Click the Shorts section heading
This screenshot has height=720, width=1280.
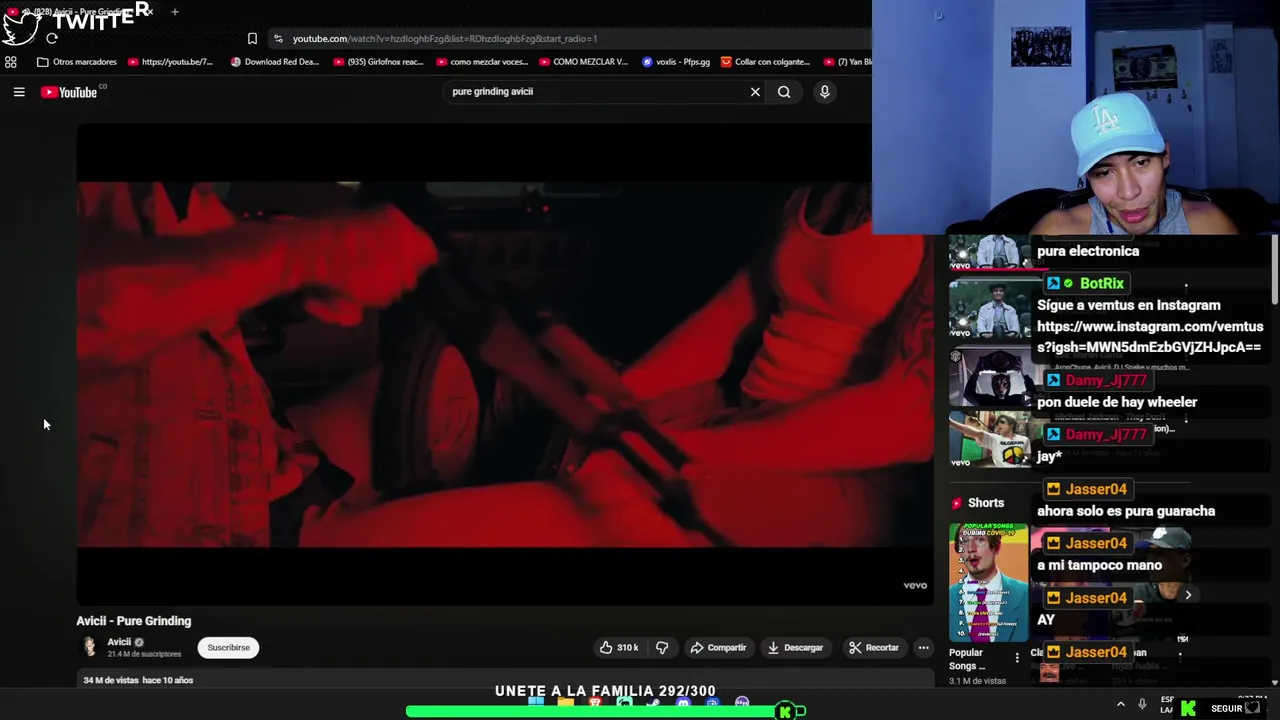tap(985, 503)
